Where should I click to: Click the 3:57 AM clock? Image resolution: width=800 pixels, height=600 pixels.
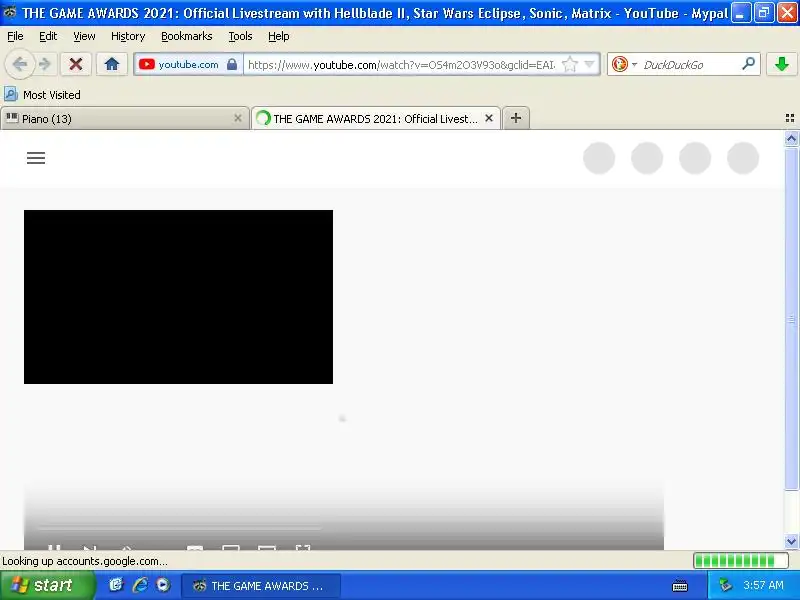point(764,585)
